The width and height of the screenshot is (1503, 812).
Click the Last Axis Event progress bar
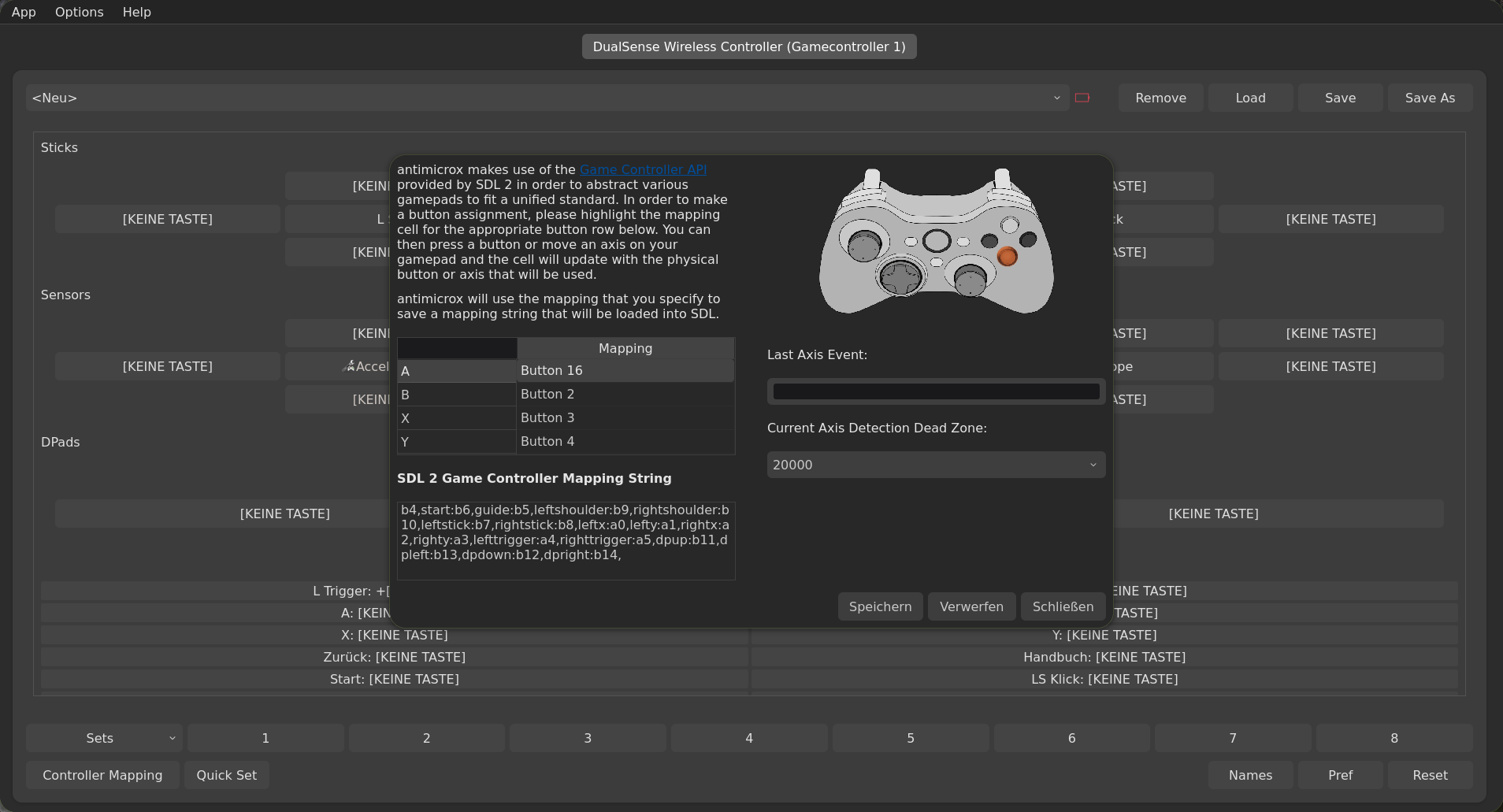tap(936, 391)
